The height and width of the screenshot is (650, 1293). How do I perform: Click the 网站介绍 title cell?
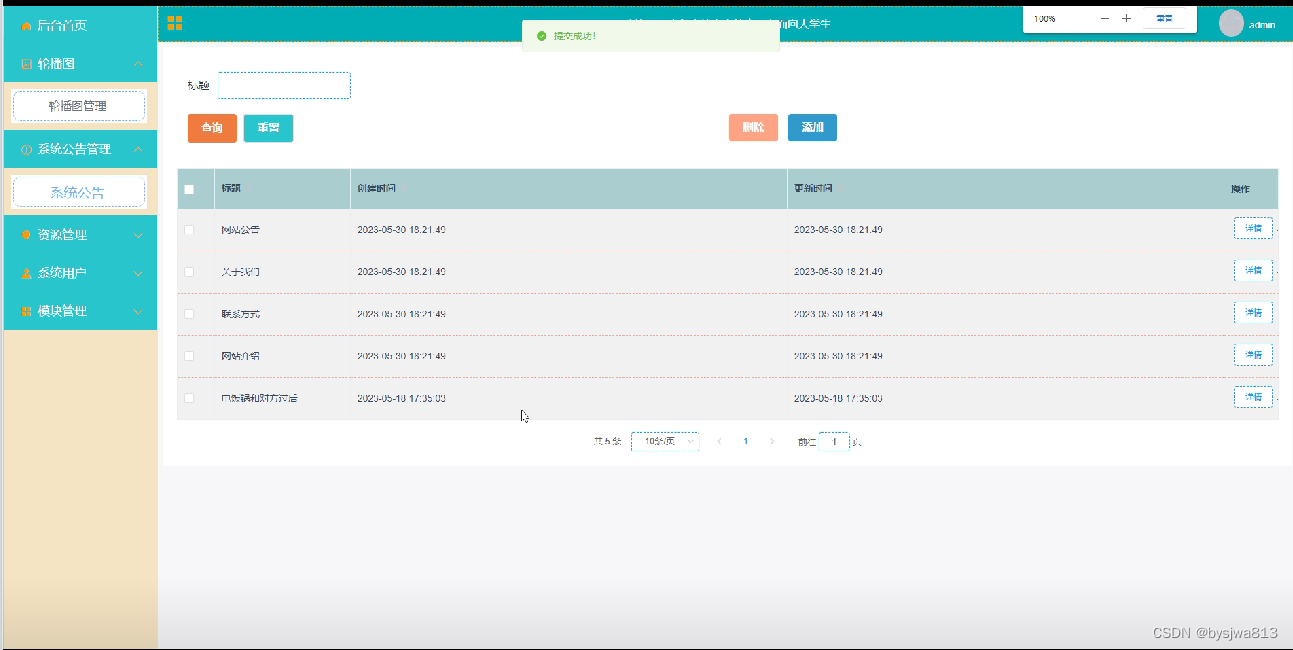tap(241, 356)
